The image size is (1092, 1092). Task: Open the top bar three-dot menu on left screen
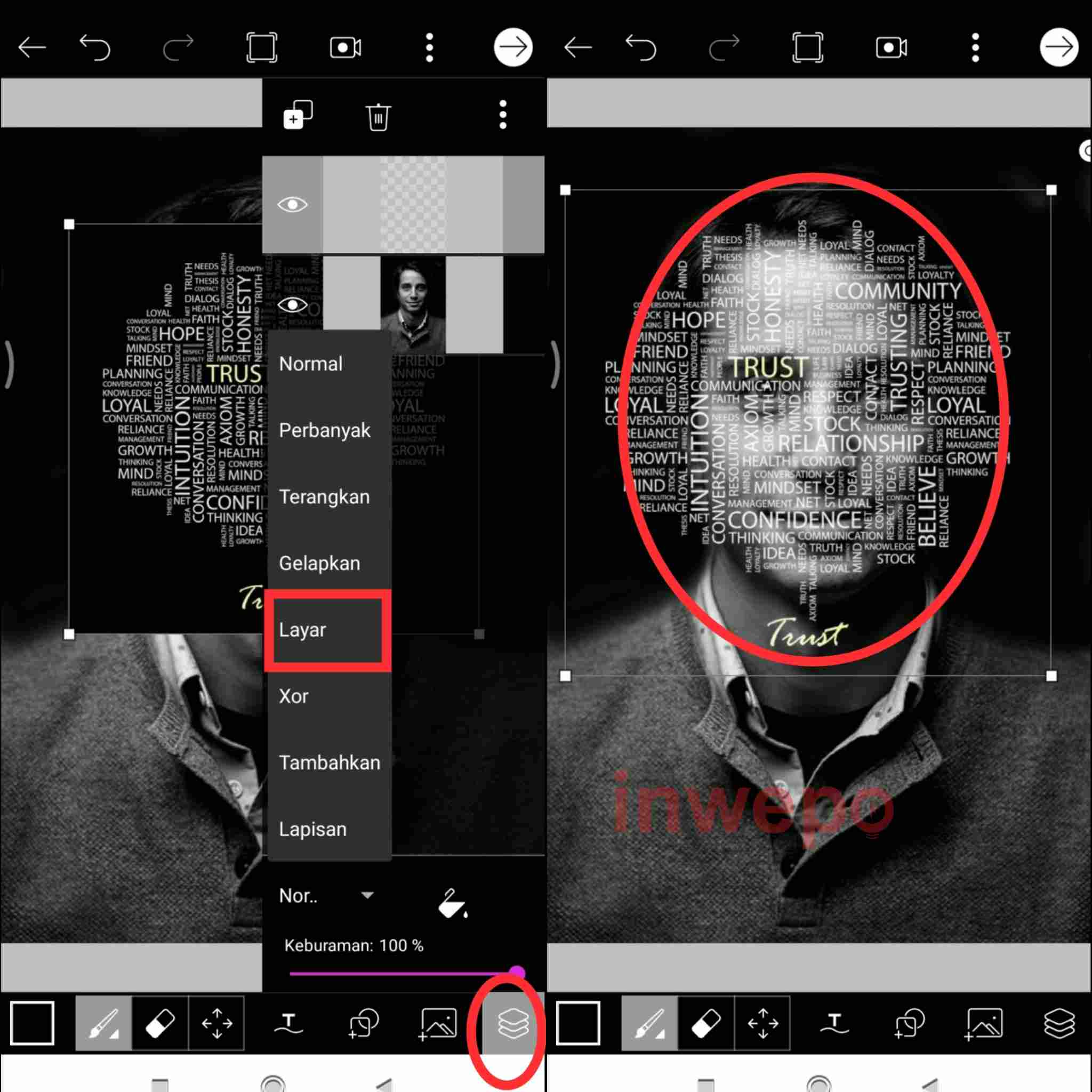pyautogui.click(x=430, y=47)
